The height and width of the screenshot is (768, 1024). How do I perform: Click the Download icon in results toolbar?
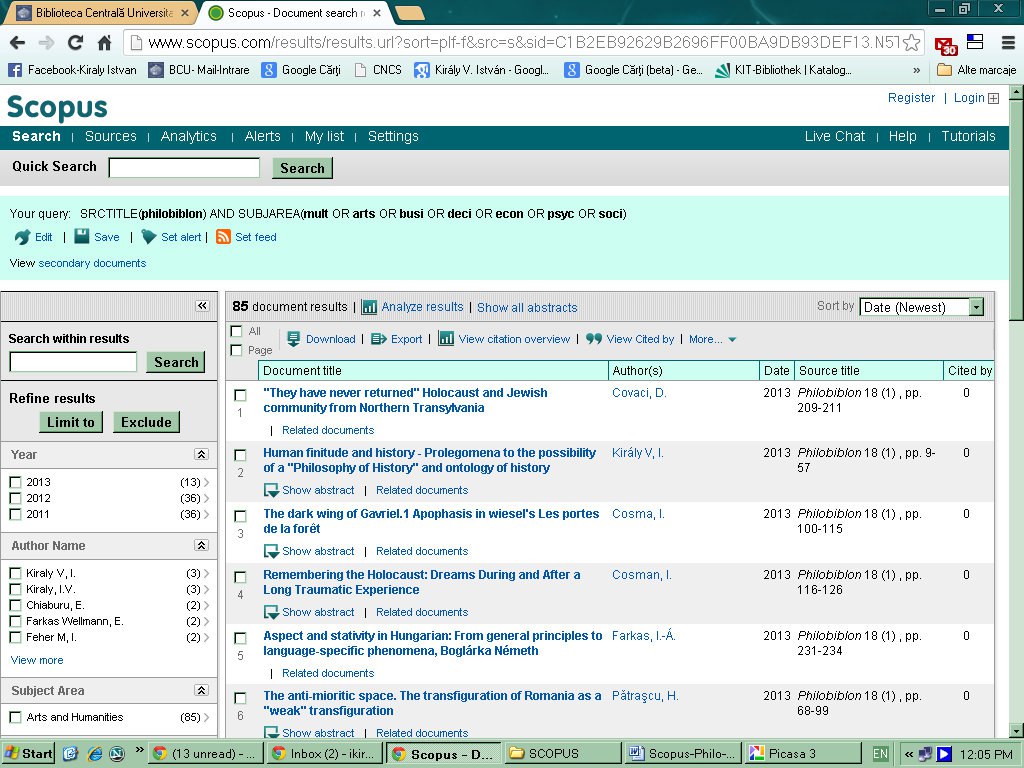click(294, 339)
